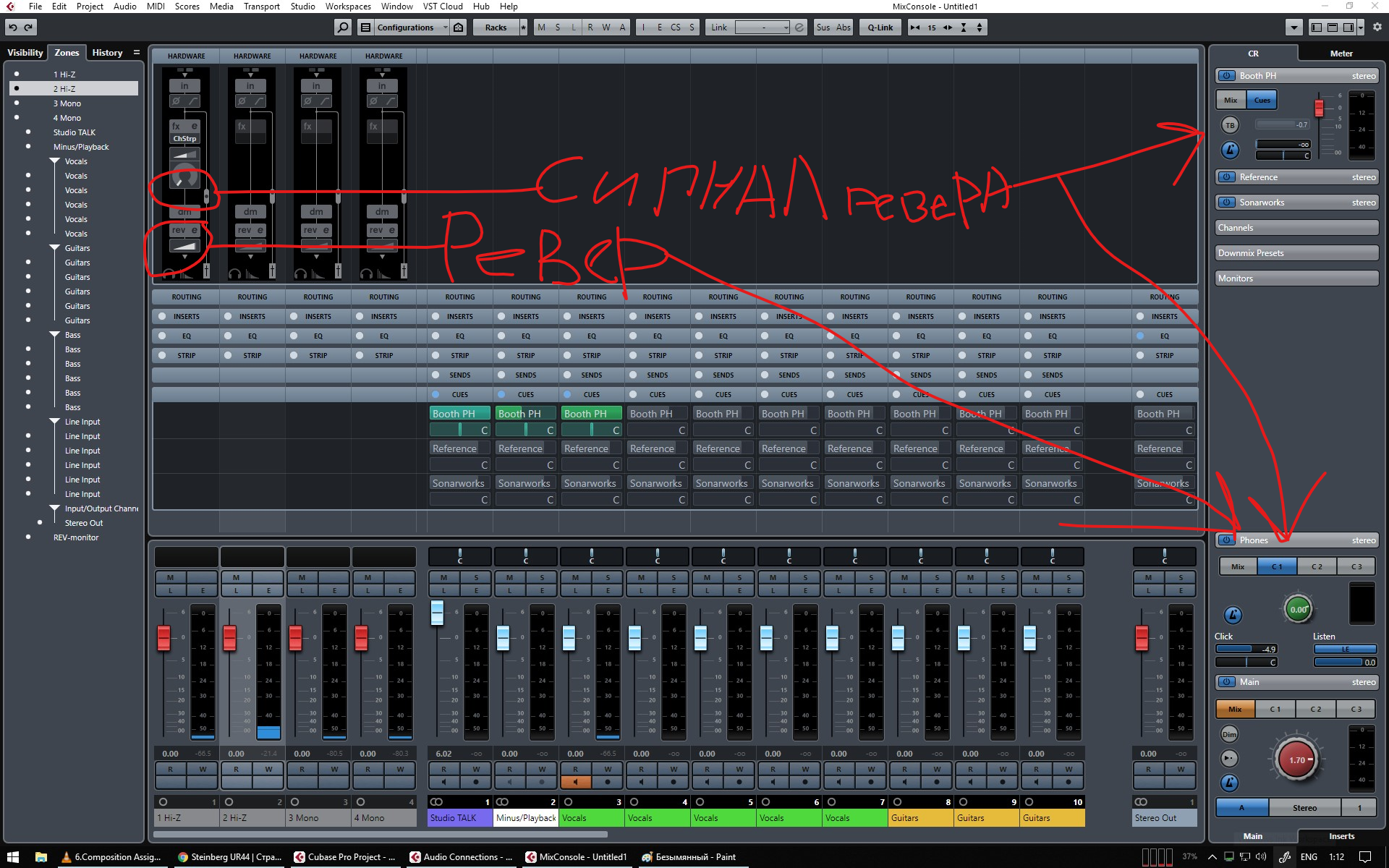The height and width of the screenshot is (868, 1389).
Task: Switch Reference power button on/off
Action: (1226, 177)
